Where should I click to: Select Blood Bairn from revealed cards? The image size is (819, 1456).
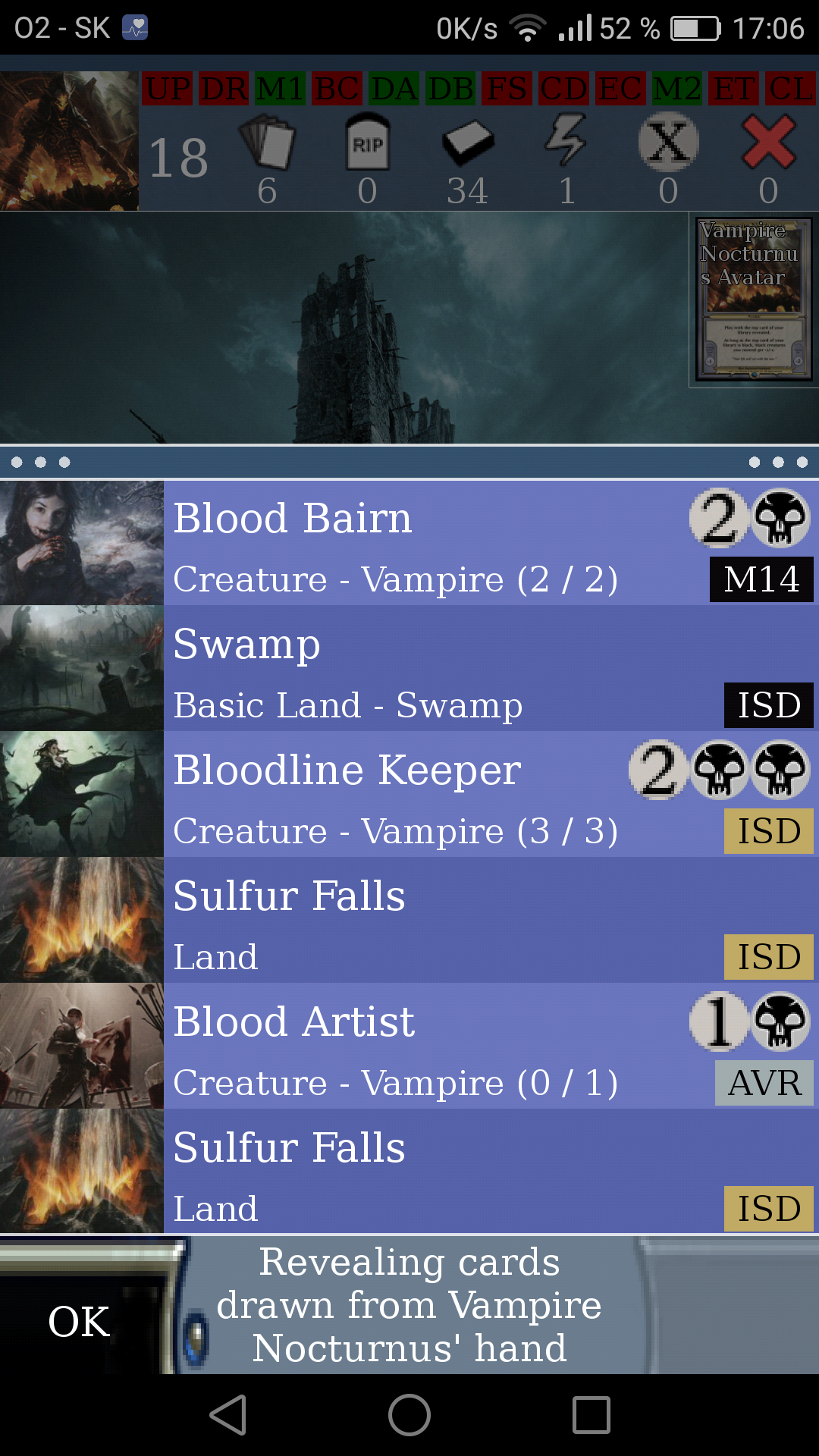coord(409,543)
